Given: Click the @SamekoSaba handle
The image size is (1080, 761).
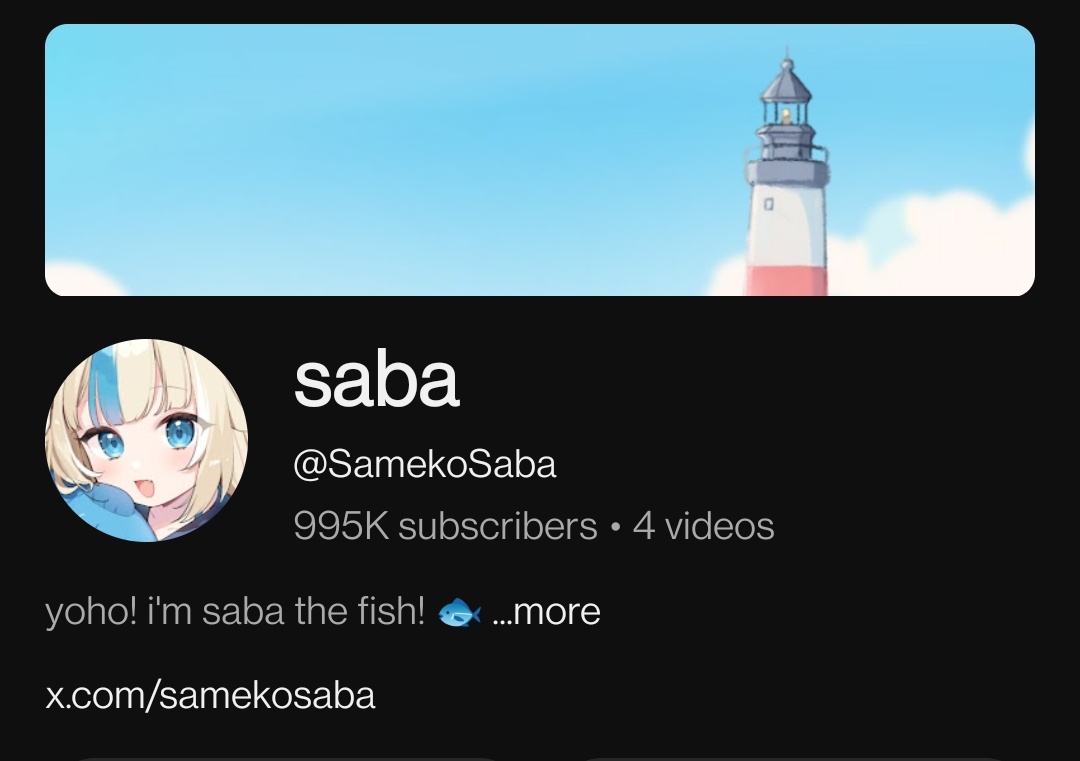Looking at the screenshot, I should [424, 464].
